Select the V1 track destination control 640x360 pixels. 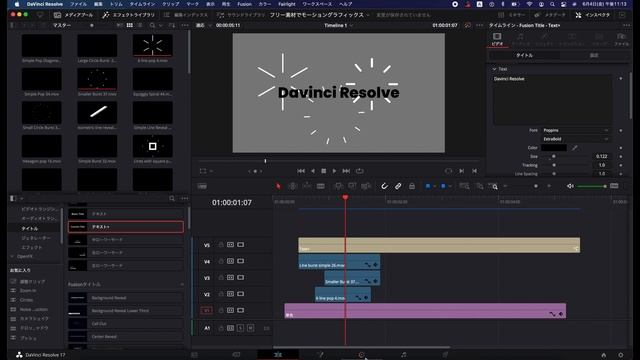click(x=207, y=310)
